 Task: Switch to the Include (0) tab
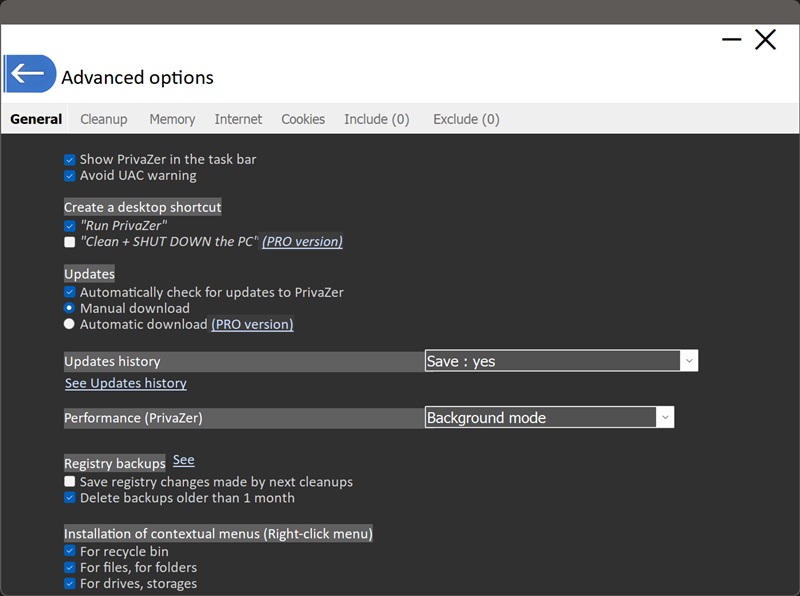[x=377, y=119]
